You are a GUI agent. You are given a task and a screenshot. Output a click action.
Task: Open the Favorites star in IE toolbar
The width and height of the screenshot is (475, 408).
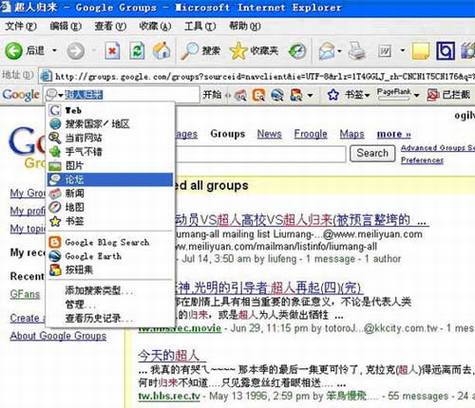point(238,51)
